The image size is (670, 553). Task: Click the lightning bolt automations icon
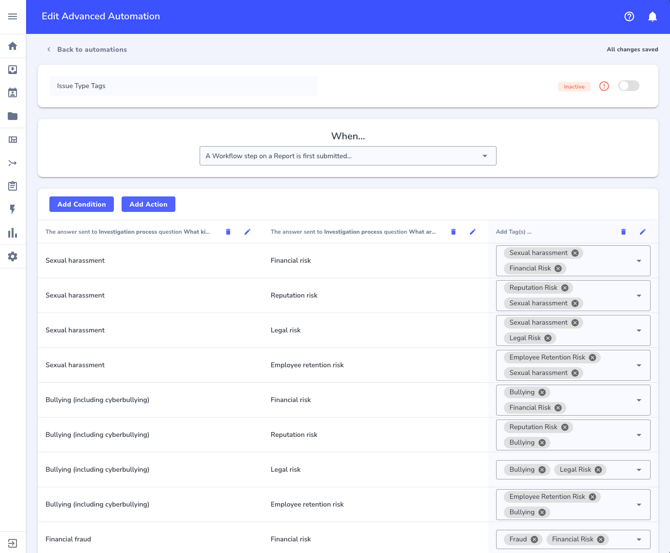(x=12, y=210)
